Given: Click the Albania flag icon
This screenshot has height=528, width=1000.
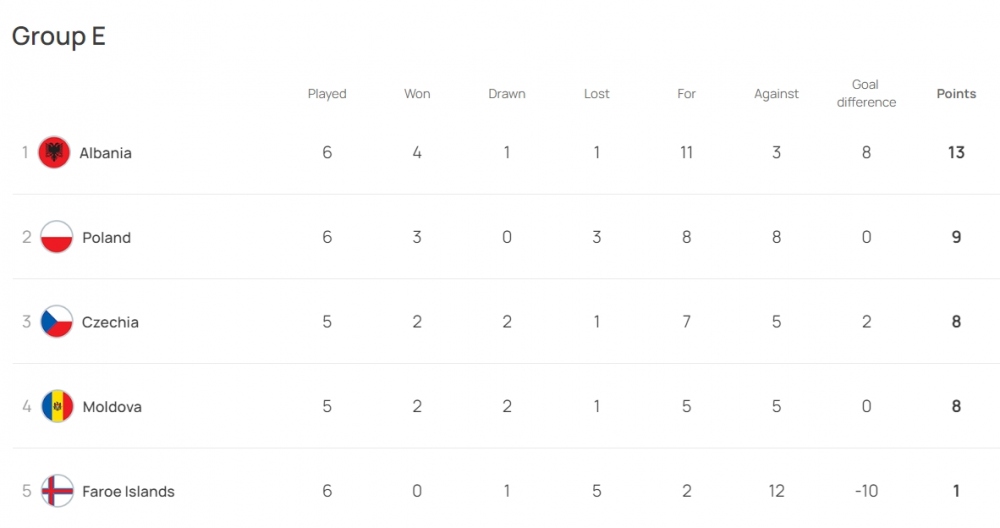Looking at the screenshot, I should coord(54,153).
